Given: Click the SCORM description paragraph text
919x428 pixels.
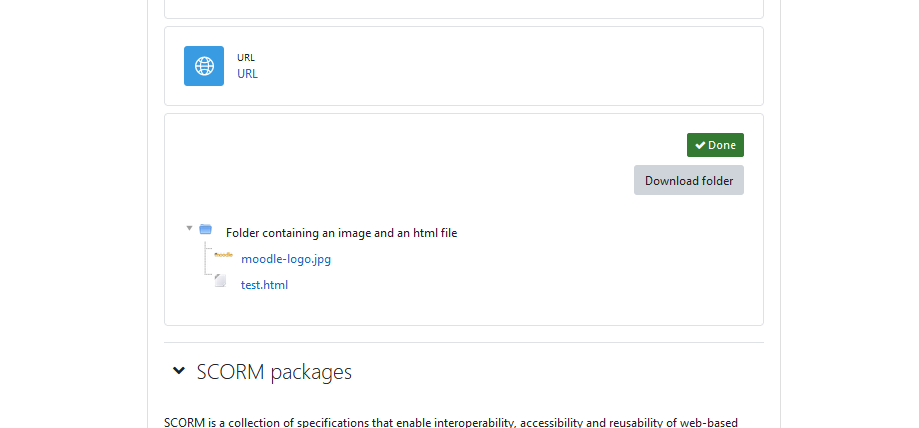Looking at the screenshot, I should point(451,422).
